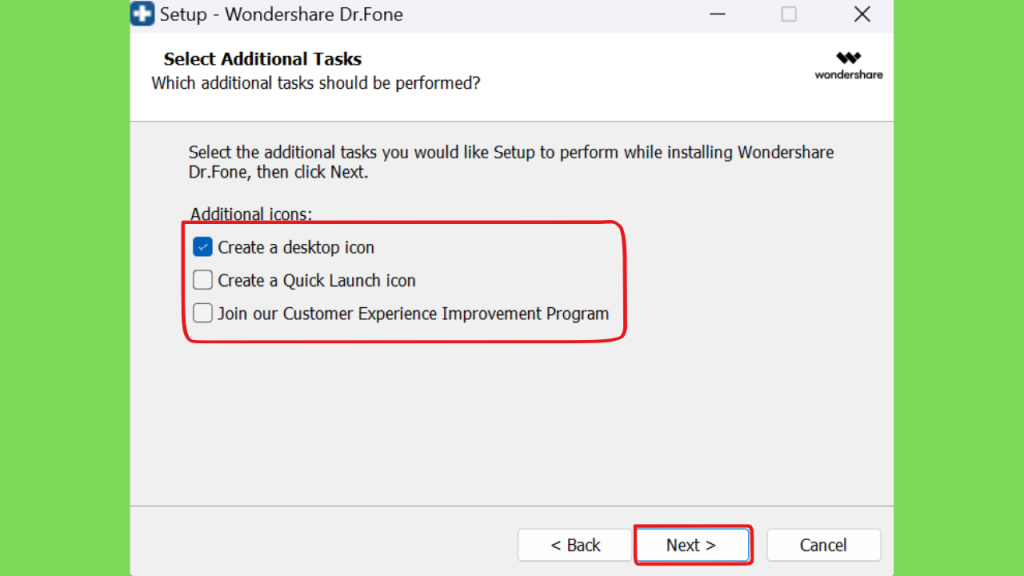This screenshot has height=576, width=1024.
Task: Click the Wondershare logo mark
Action: (x=848, y=58)
